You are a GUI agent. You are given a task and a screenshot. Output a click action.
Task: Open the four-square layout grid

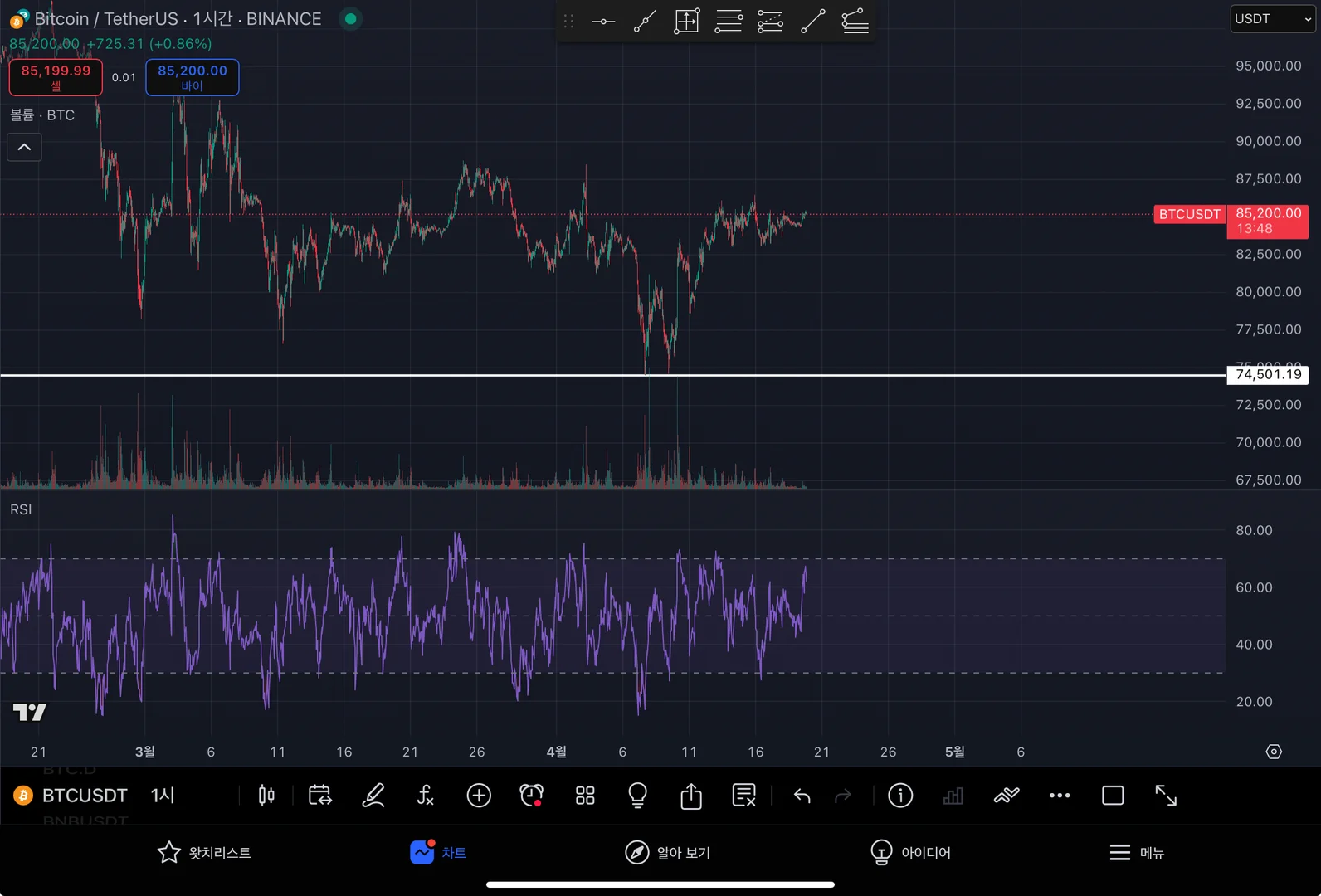pos(585,796)
